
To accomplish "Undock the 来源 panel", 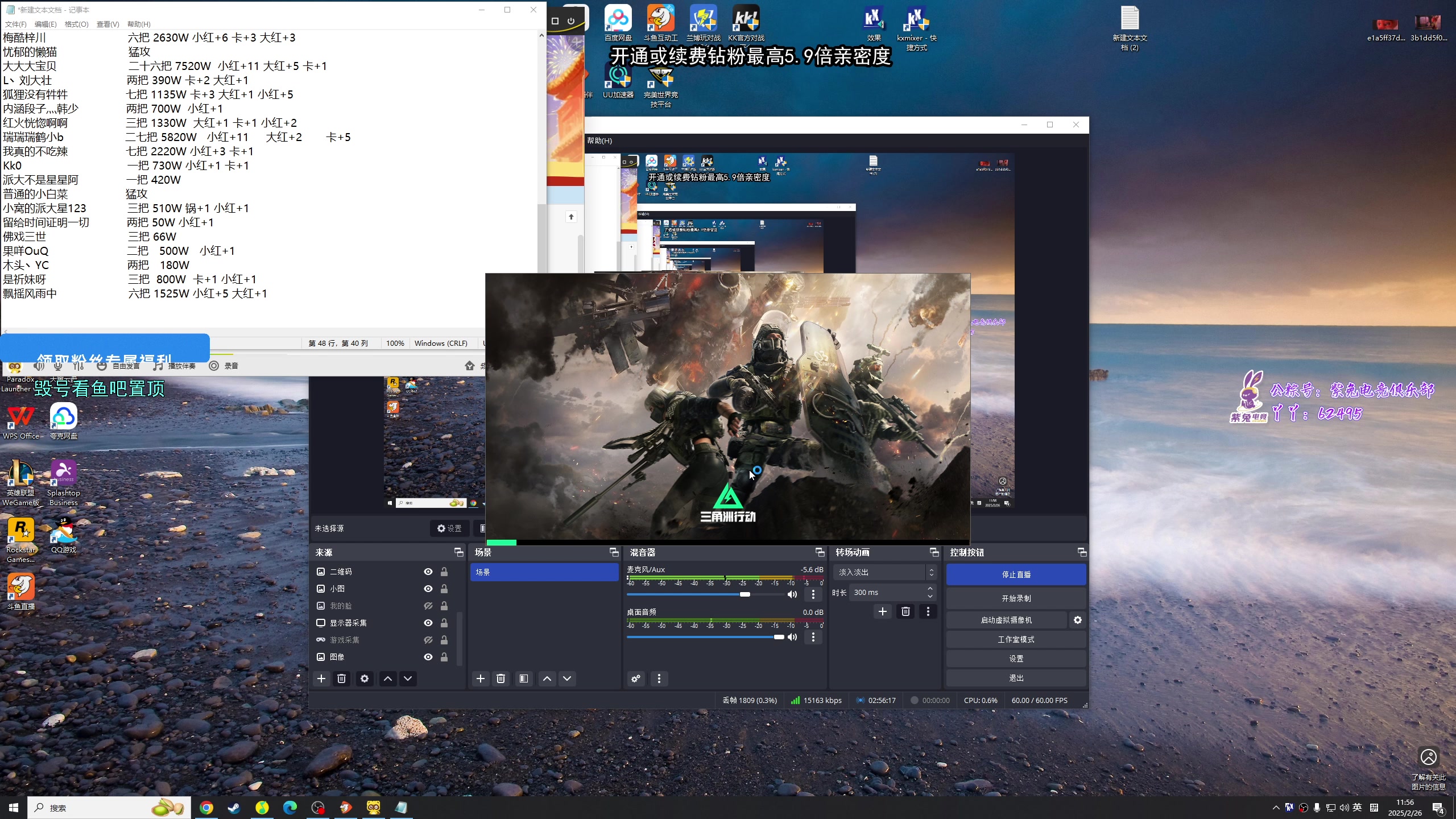I will pyautogui.click(x=458, y=552).
